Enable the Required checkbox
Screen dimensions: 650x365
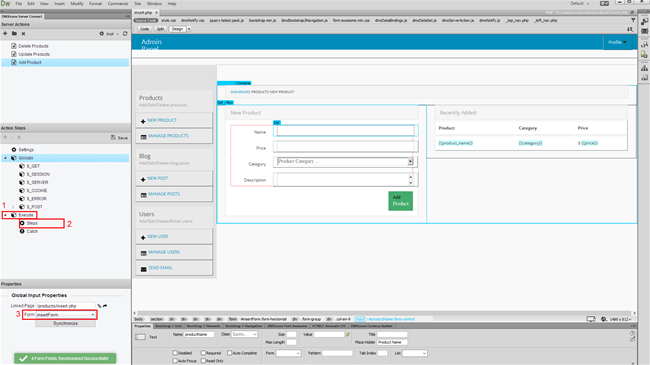click(x=204, y=353)
